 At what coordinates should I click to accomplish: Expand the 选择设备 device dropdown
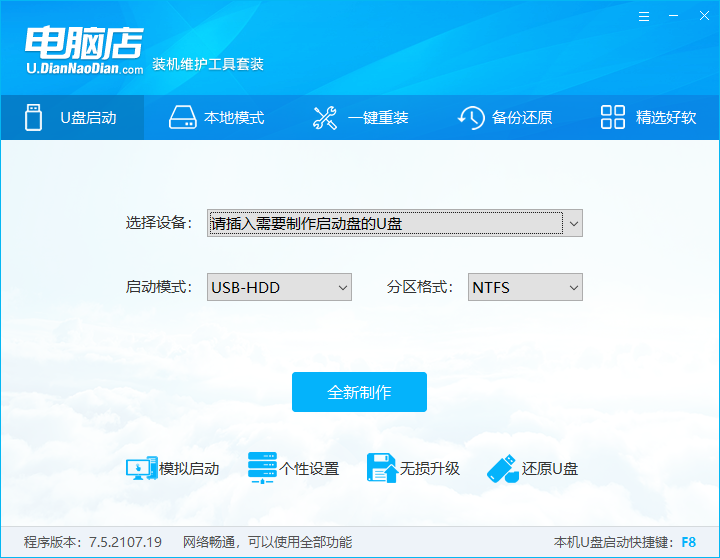click(394, 223)
